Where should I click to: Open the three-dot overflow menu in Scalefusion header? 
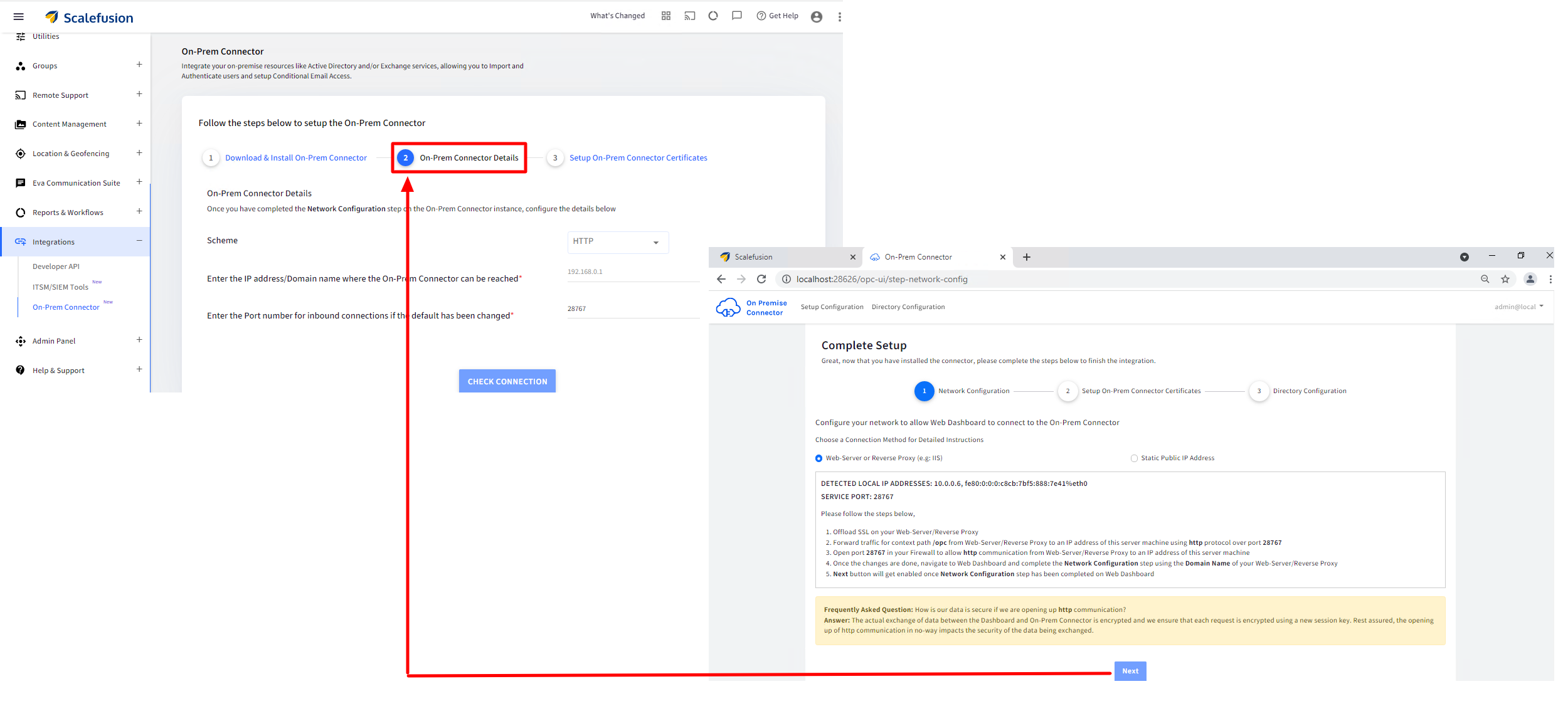[840, 17]
